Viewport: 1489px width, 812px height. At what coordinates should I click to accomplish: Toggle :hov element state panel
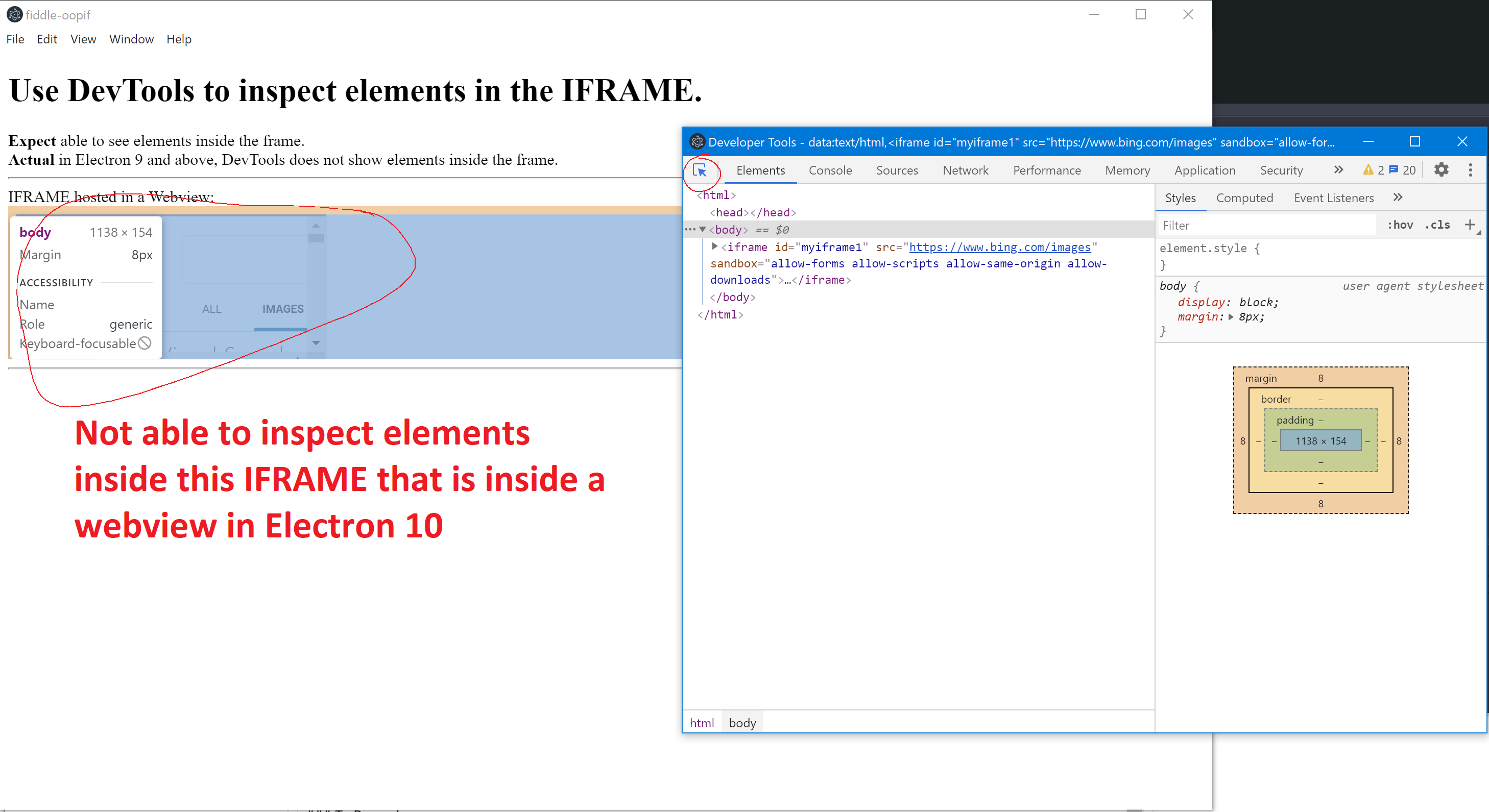point(1401,225)
